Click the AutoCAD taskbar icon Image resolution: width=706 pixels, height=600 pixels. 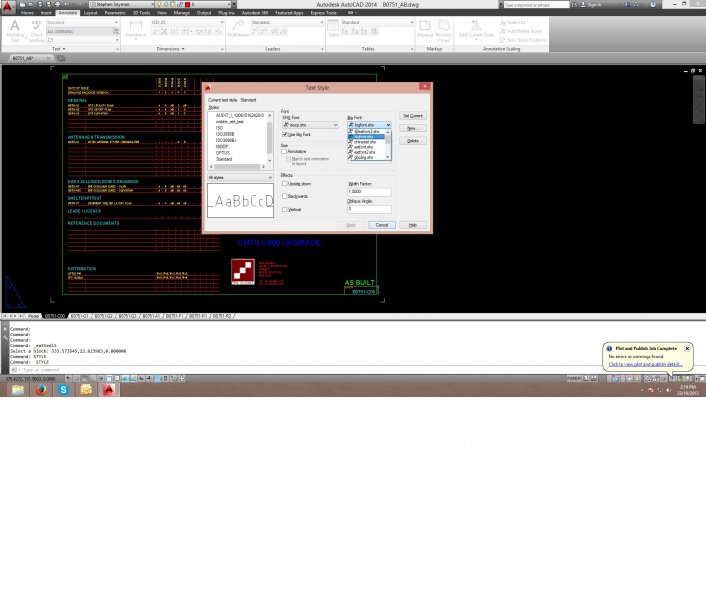109,390
